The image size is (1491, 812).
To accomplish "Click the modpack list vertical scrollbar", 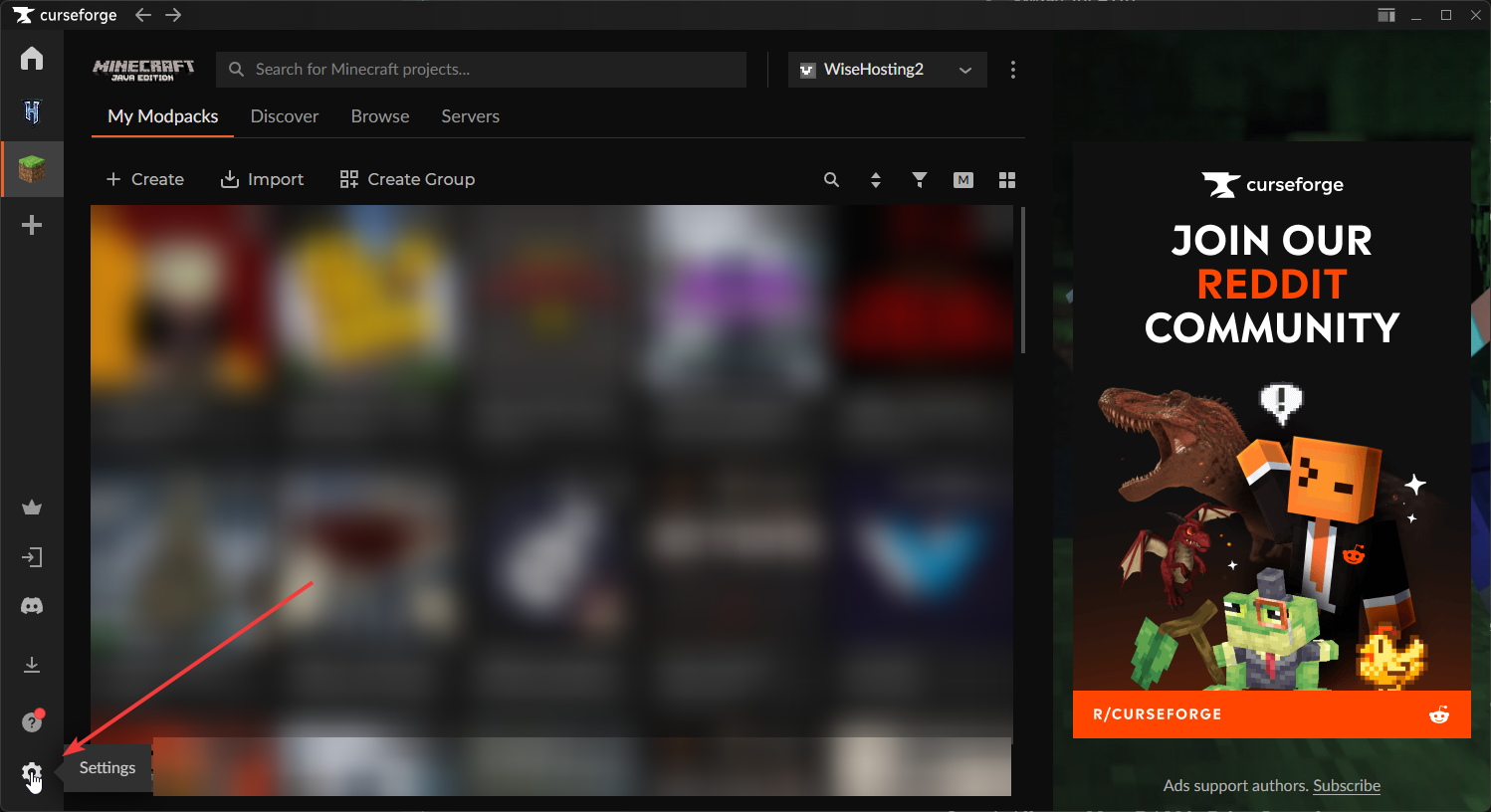I will (1022, 280).
